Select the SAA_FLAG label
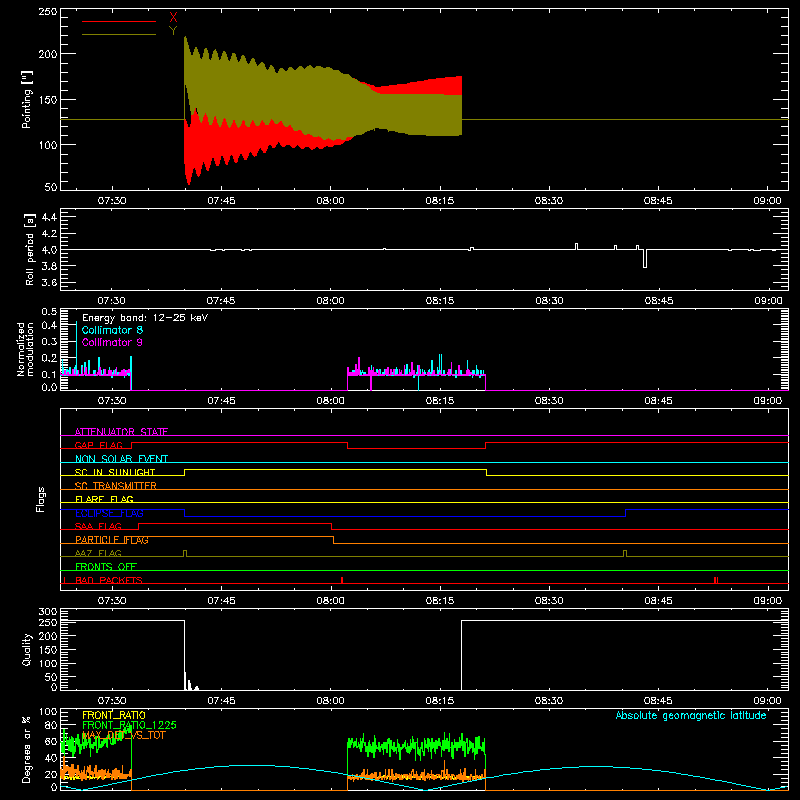The image size is (800, 800). pos(98,526)
